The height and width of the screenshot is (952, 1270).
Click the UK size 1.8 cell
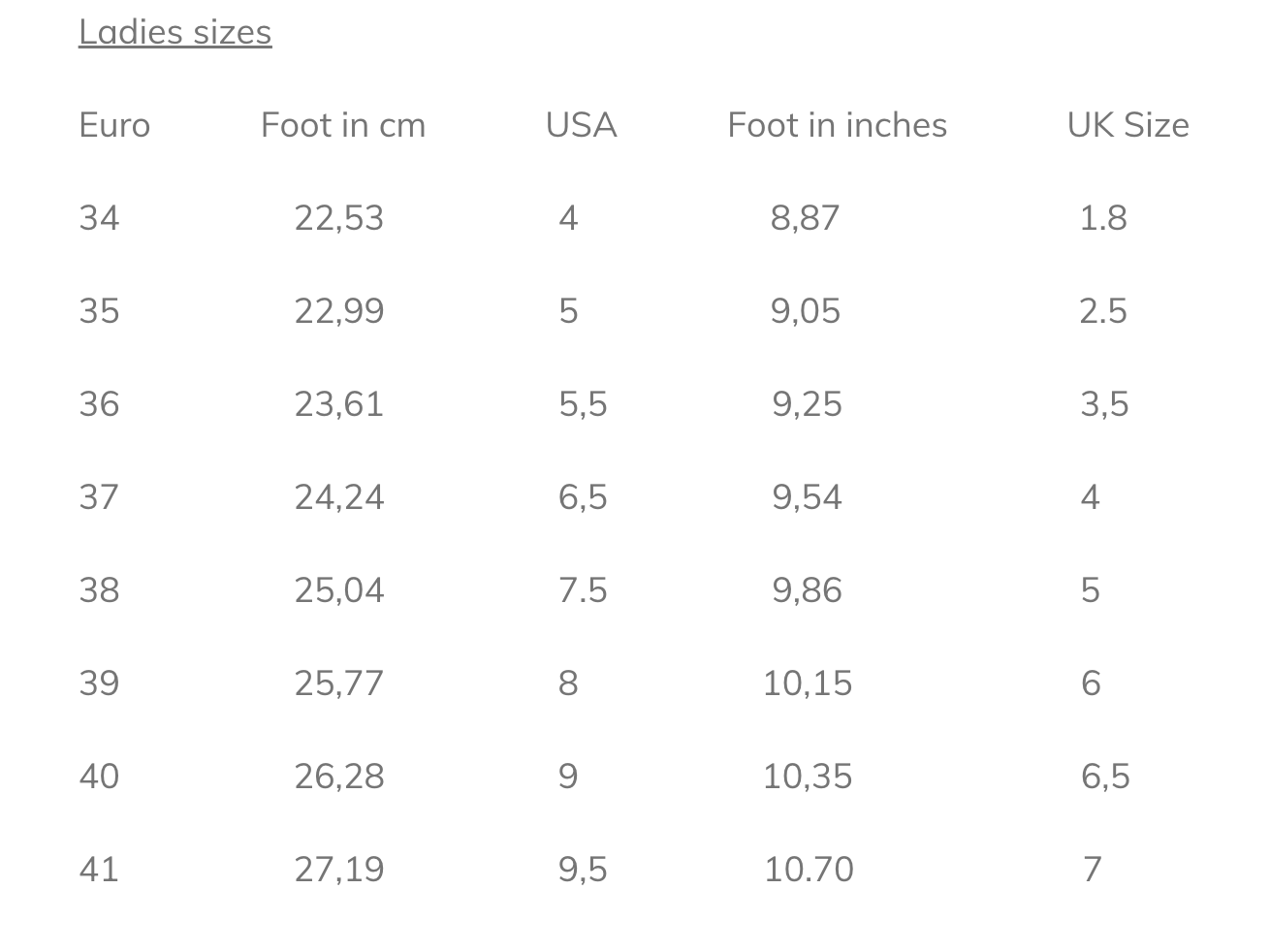1103,218
